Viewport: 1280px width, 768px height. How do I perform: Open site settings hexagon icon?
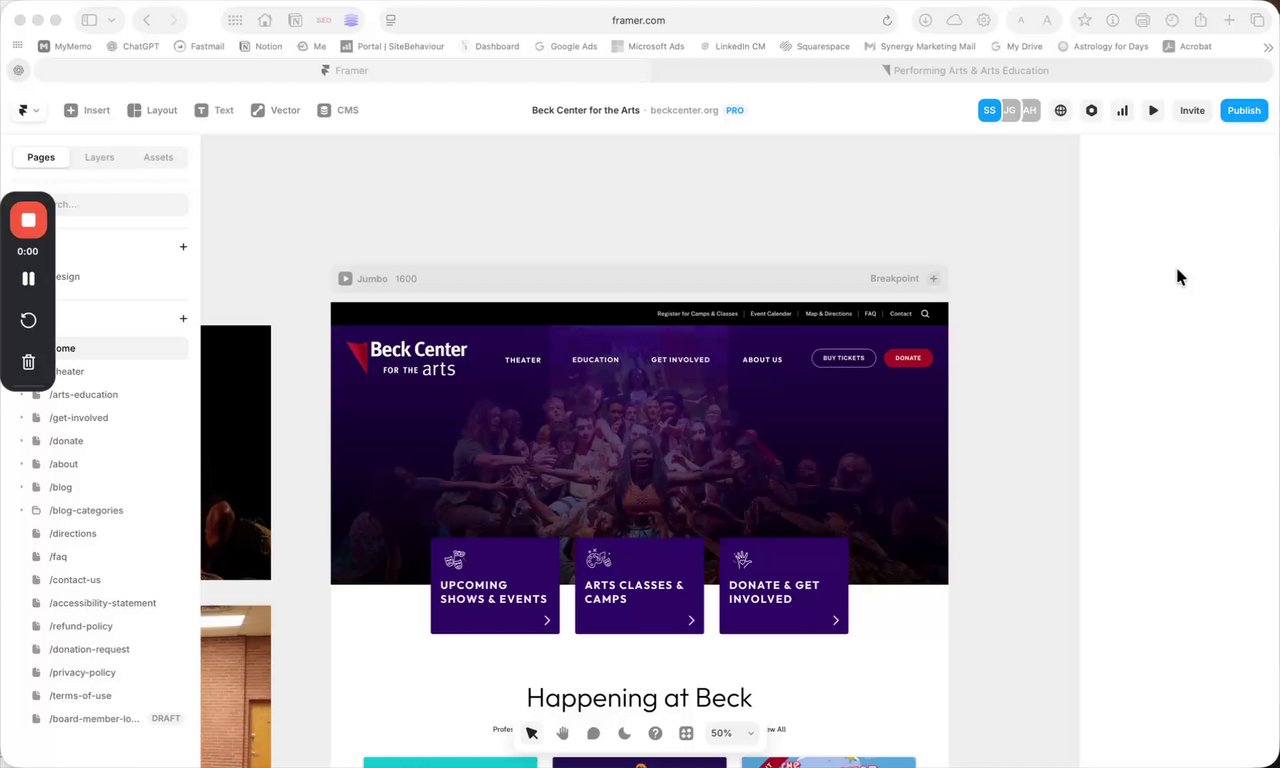(1092, 110)
